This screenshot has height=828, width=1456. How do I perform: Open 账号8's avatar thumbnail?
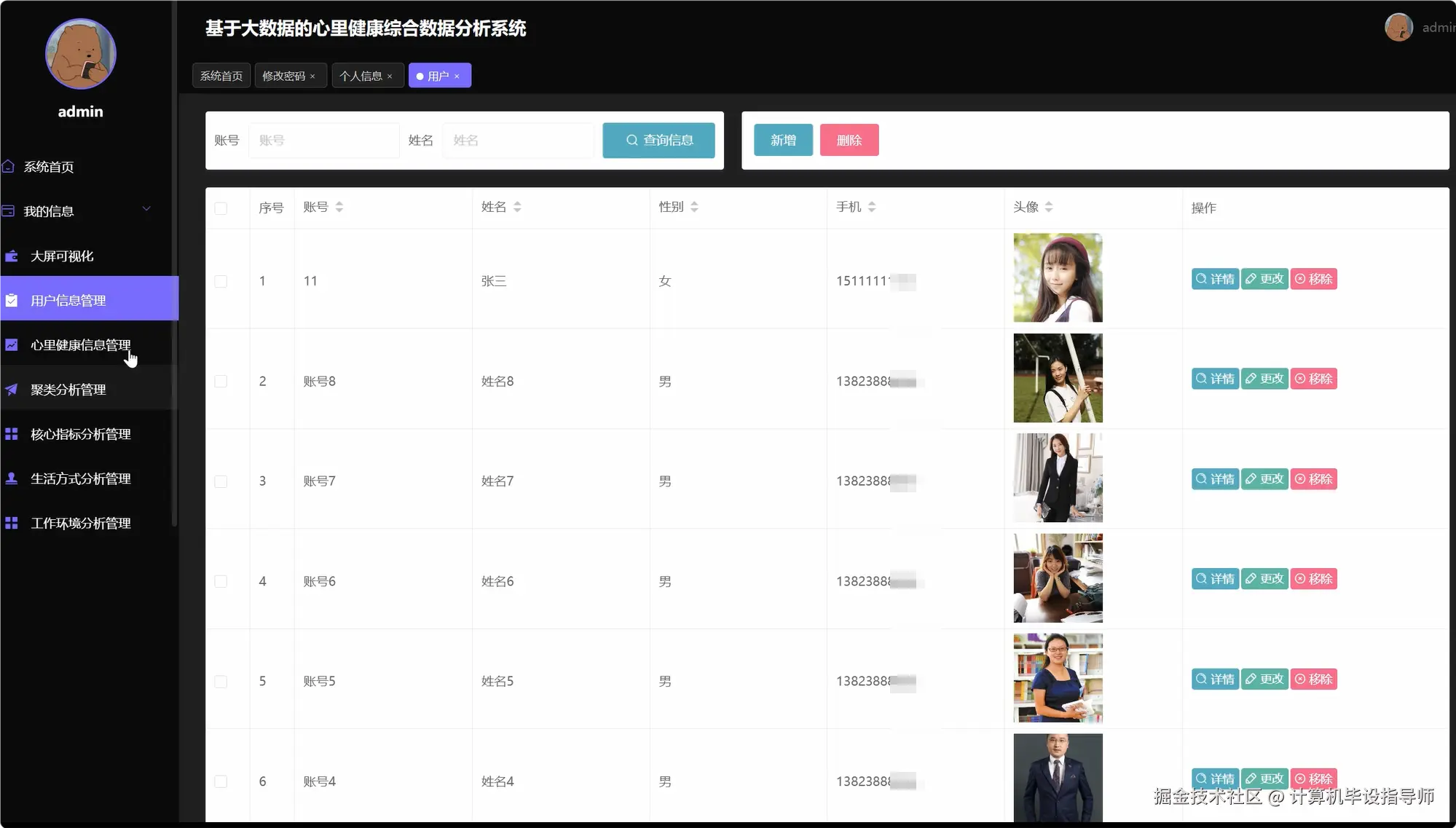(x=1058, y=378)
